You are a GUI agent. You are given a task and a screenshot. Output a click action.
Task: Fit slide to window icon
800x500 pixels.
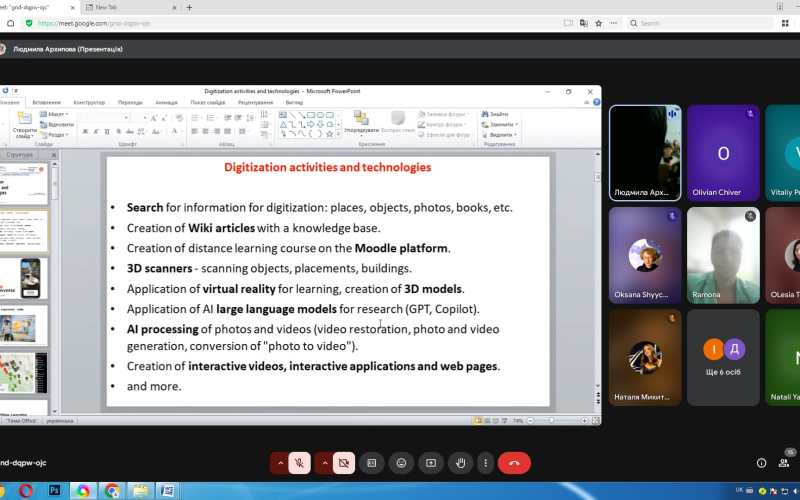(595, 421)
